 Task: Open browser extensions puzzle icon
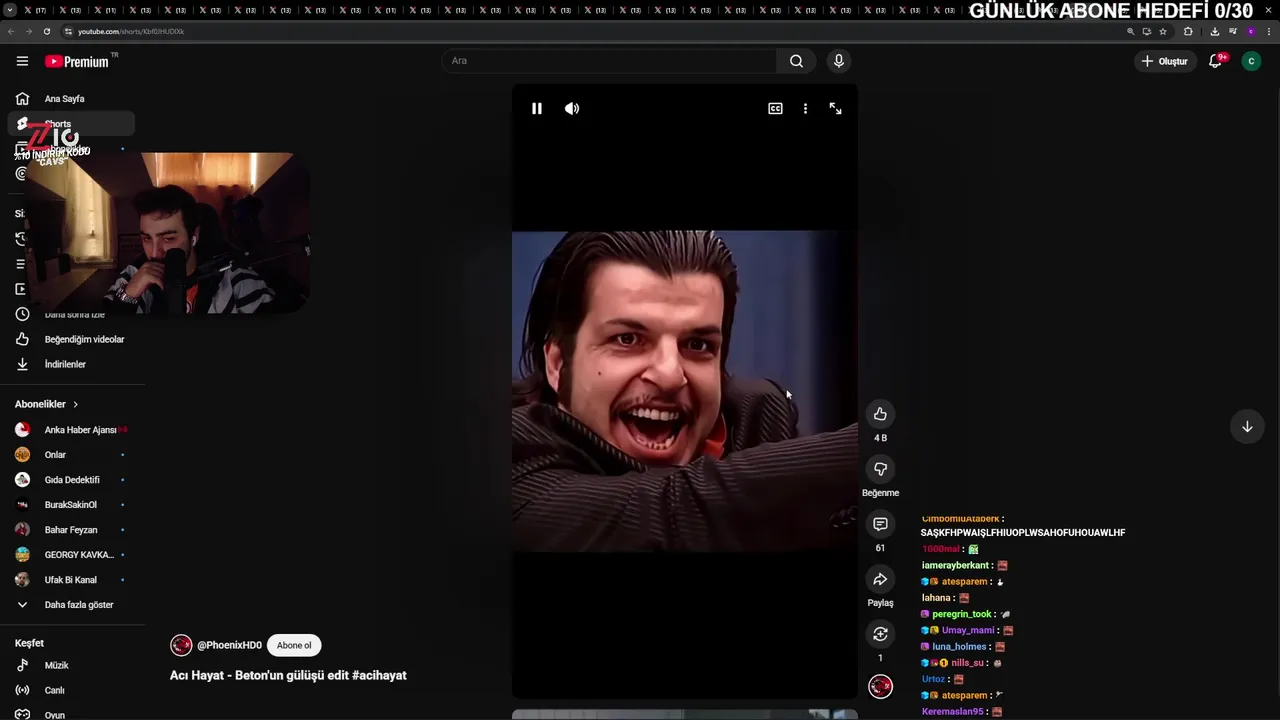1188,31
